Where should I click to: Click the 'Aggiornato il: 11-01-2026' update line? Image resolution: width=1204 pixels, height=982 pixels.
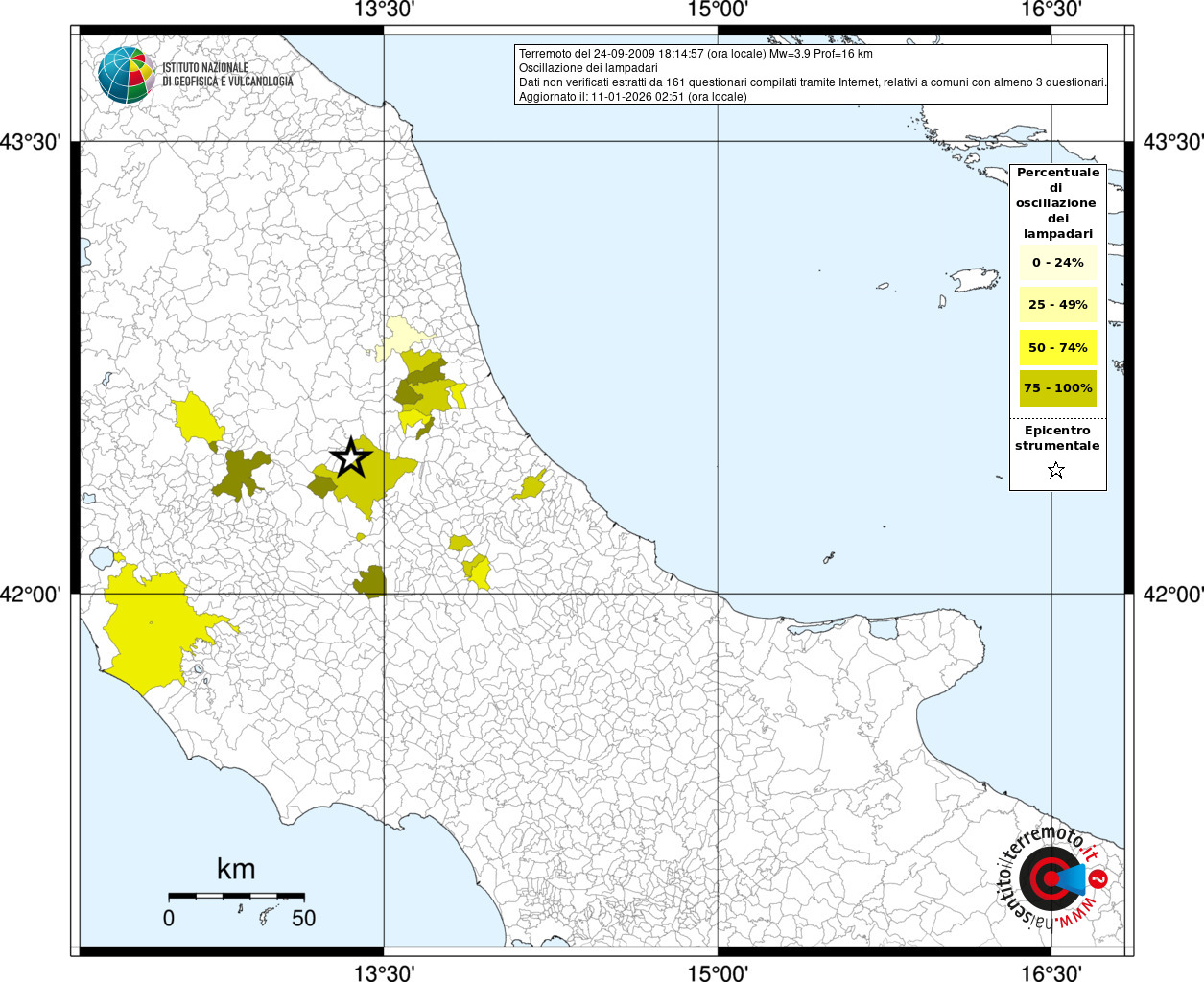[x=632, y=97]
